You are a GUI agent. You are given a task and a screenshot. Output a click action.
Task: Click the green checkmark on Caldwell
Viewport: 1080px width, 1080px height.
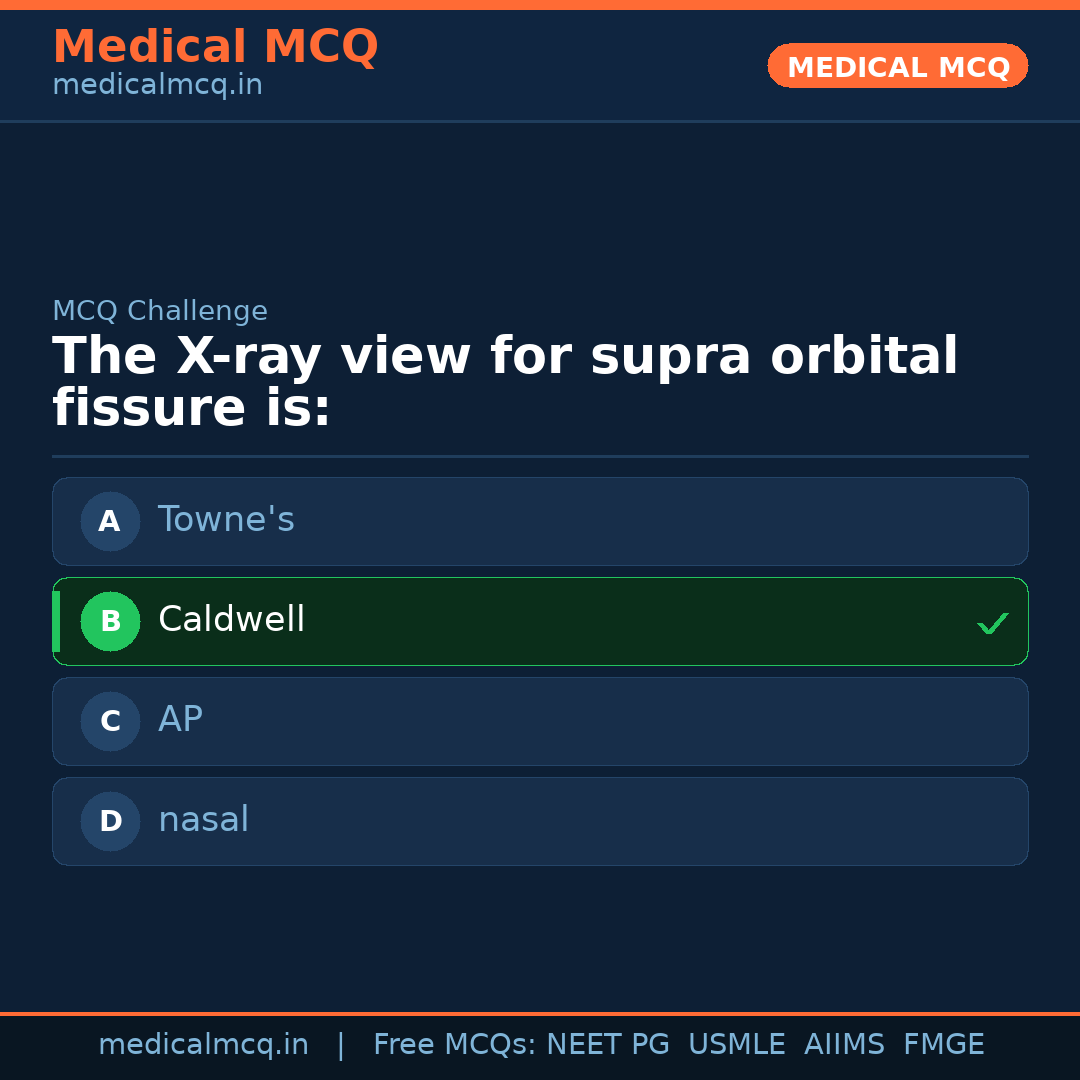point(993,623)
